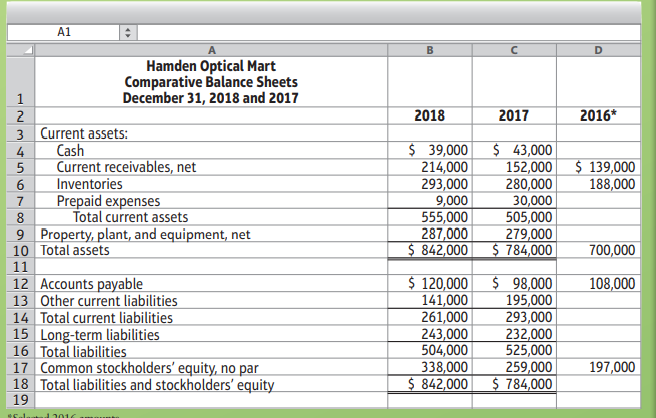
Task: Click Total liabilities 2017 value 525,000
Action: [514, 351]
